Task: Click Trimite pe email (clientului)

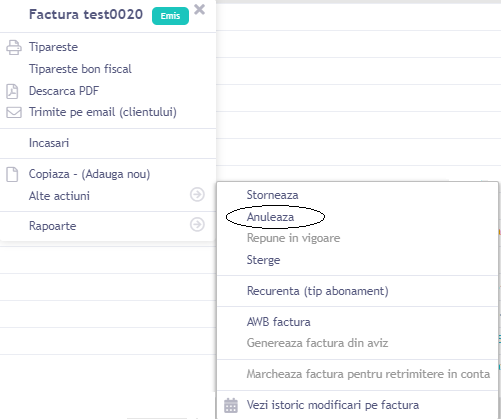Action: (x=103, y=112)
